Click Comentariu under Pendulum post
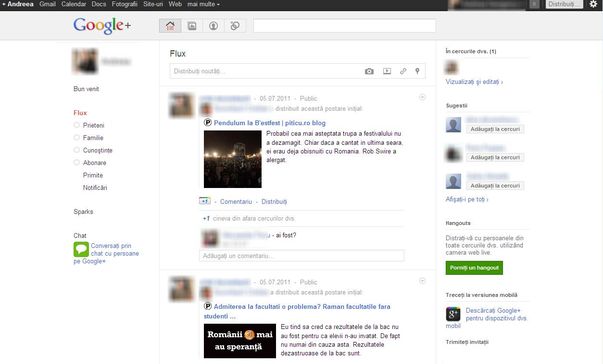Image resolution: width=603 pixels, height=364 pixels. pyautogui.click(x=236, y=202)
